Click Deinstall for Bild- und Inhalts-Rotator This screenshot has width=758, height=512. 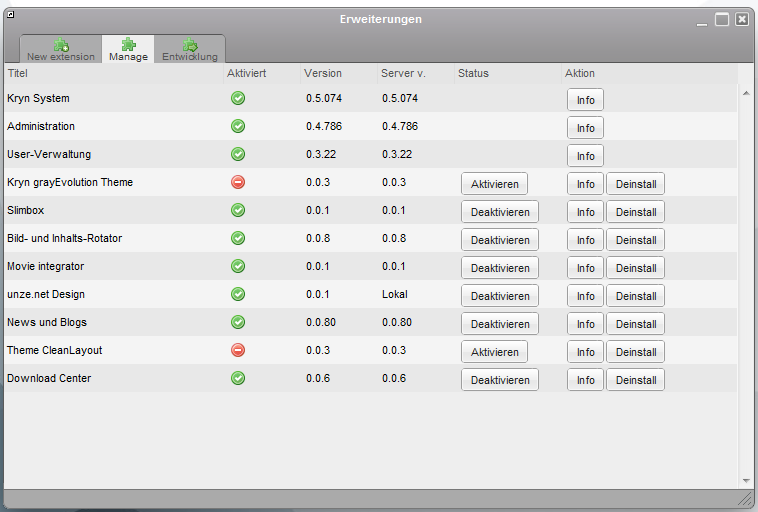coord(636,240)
